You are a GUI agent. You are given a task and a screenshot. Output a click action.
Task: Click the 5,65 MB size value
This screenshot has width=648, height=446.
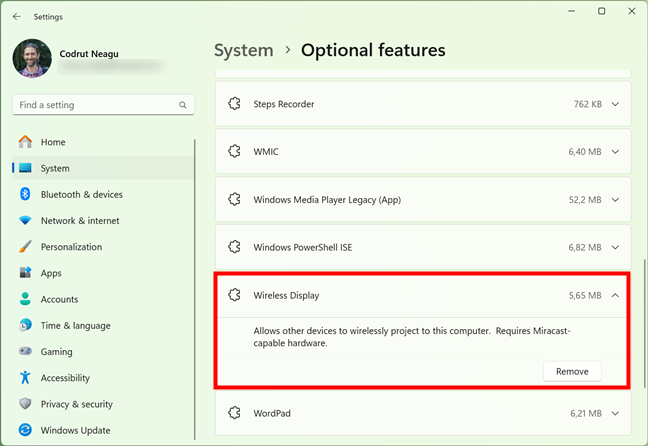coord(585,295)
